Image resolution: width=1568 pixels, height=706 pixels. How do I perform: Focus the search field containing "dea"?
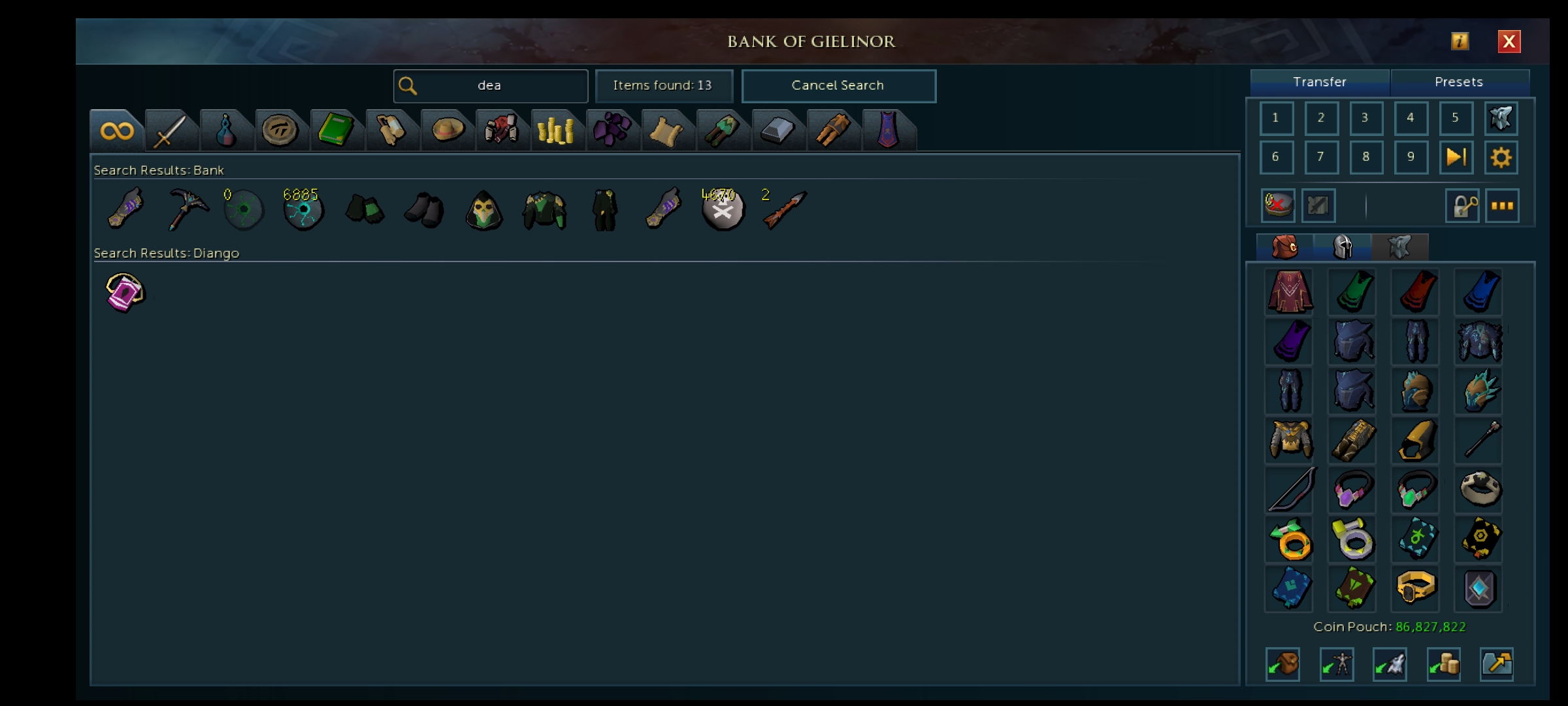coord(490,86)
